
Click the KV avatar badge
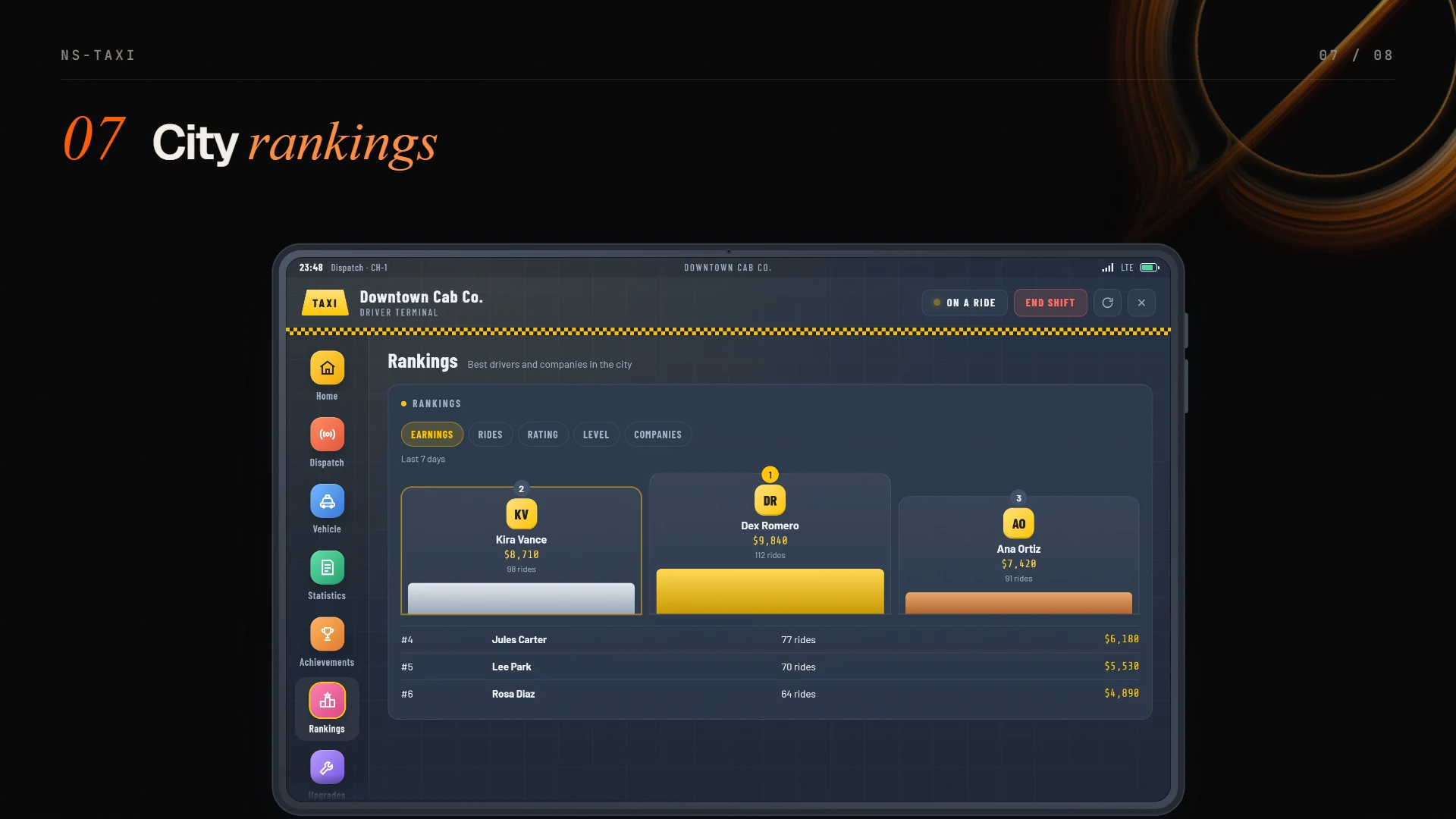521,514
